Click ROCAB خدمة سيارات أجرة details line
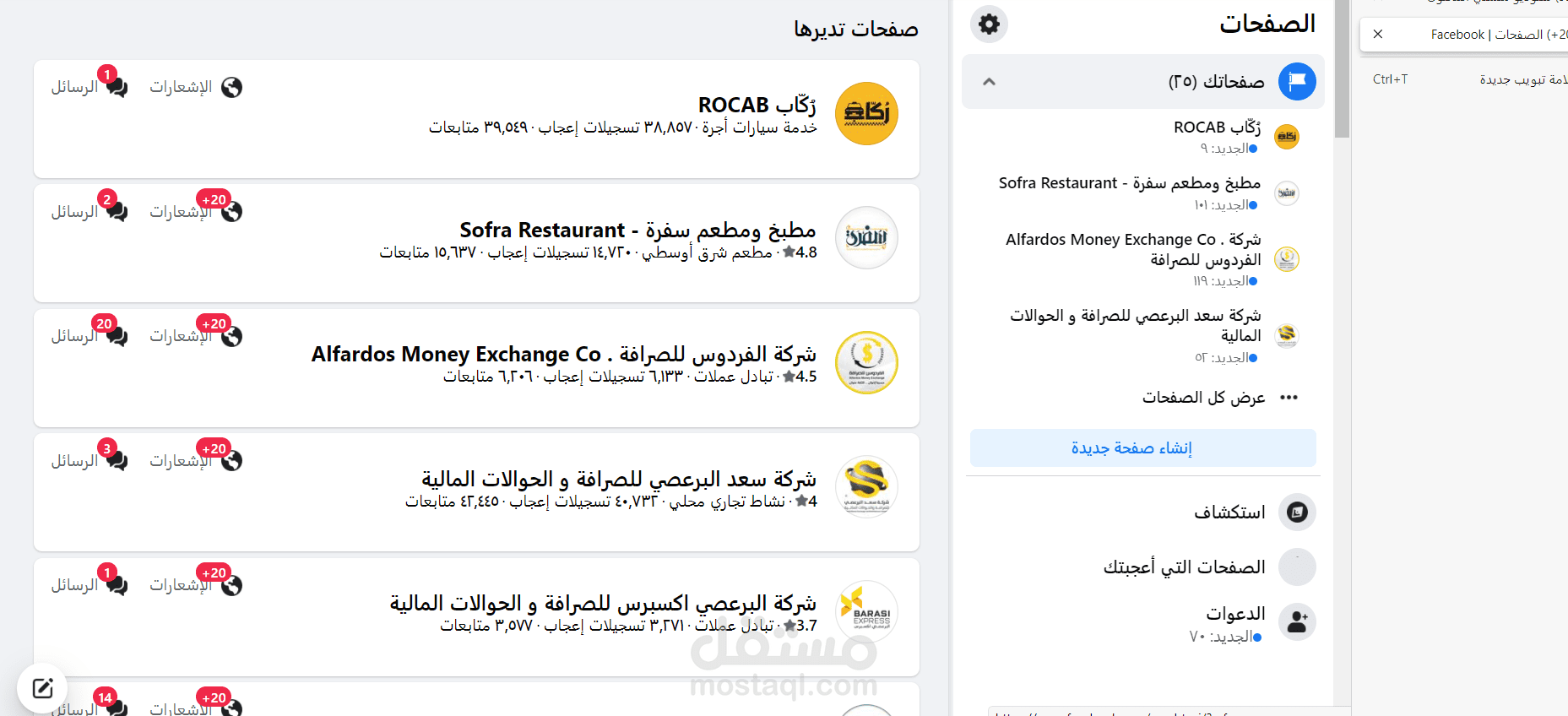 coord(623,127)
